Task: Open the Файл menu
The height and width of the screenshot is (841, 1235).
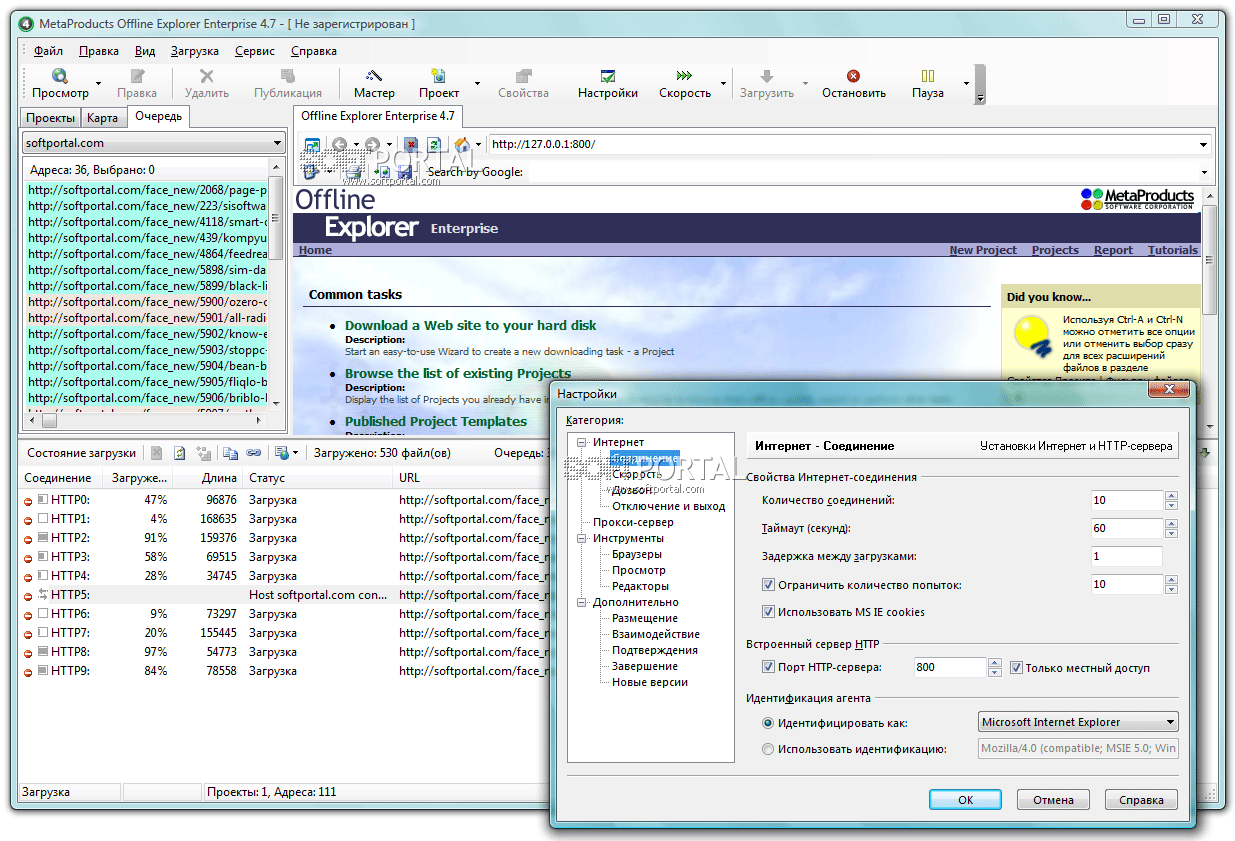Action: [48, 51]
